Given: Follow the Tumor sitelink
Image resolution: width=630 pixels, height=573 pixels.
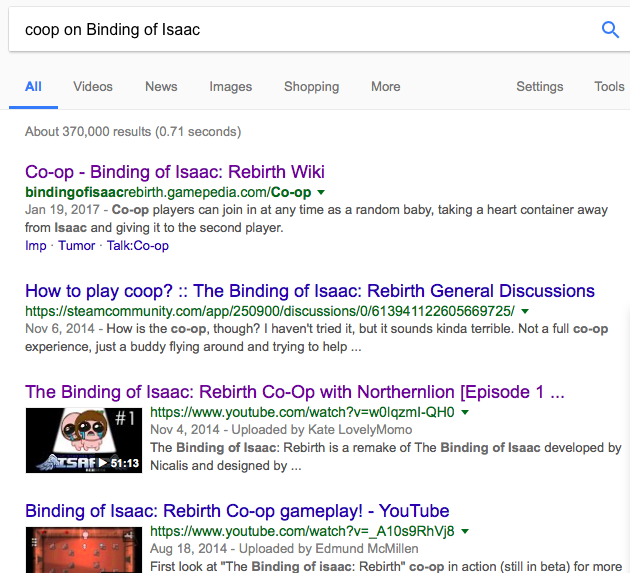Looking at the screenshot, I should point(77,246).
